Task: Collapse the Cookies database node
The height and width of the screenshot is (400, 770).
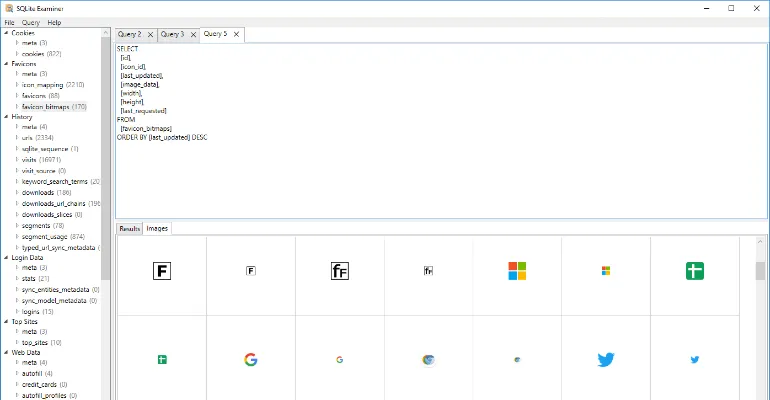Action: (x=6, y=33)
